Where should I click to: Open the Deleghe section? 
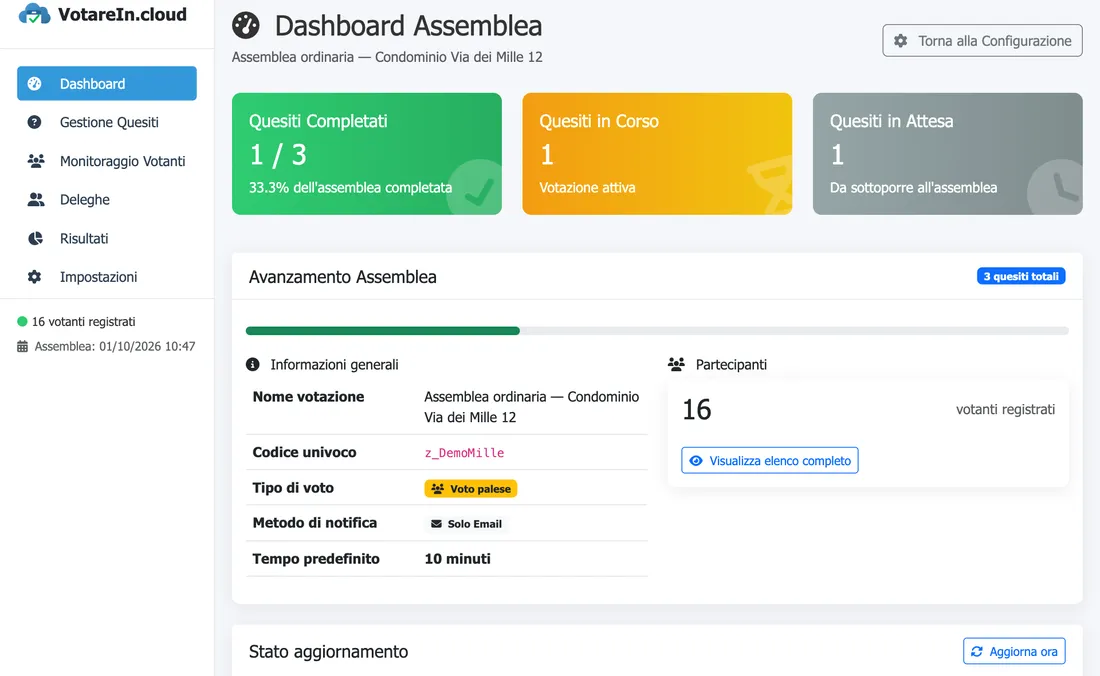[x=107, y=200]
